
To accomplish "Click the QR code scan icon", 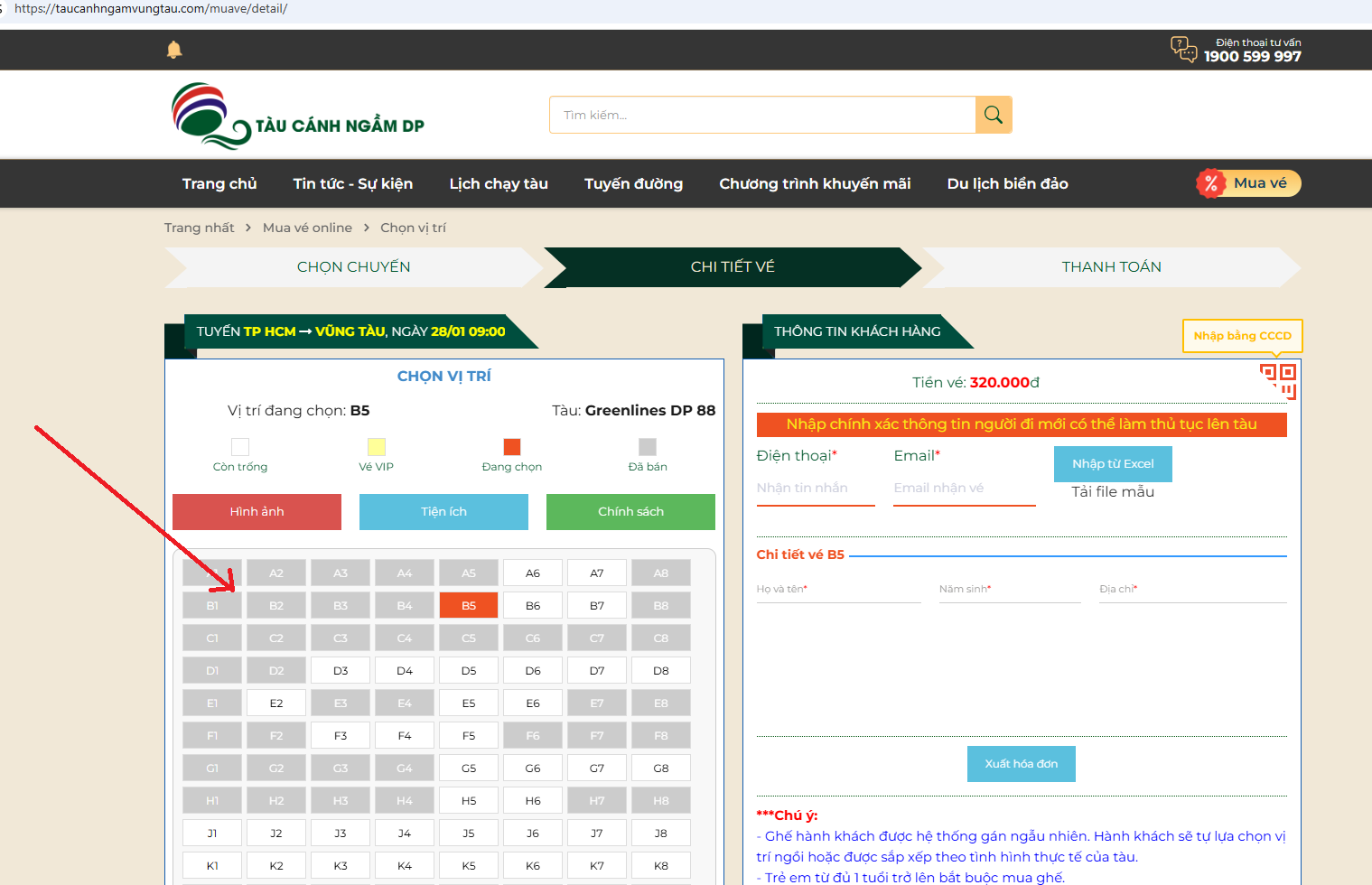I will pos(1278,380).
